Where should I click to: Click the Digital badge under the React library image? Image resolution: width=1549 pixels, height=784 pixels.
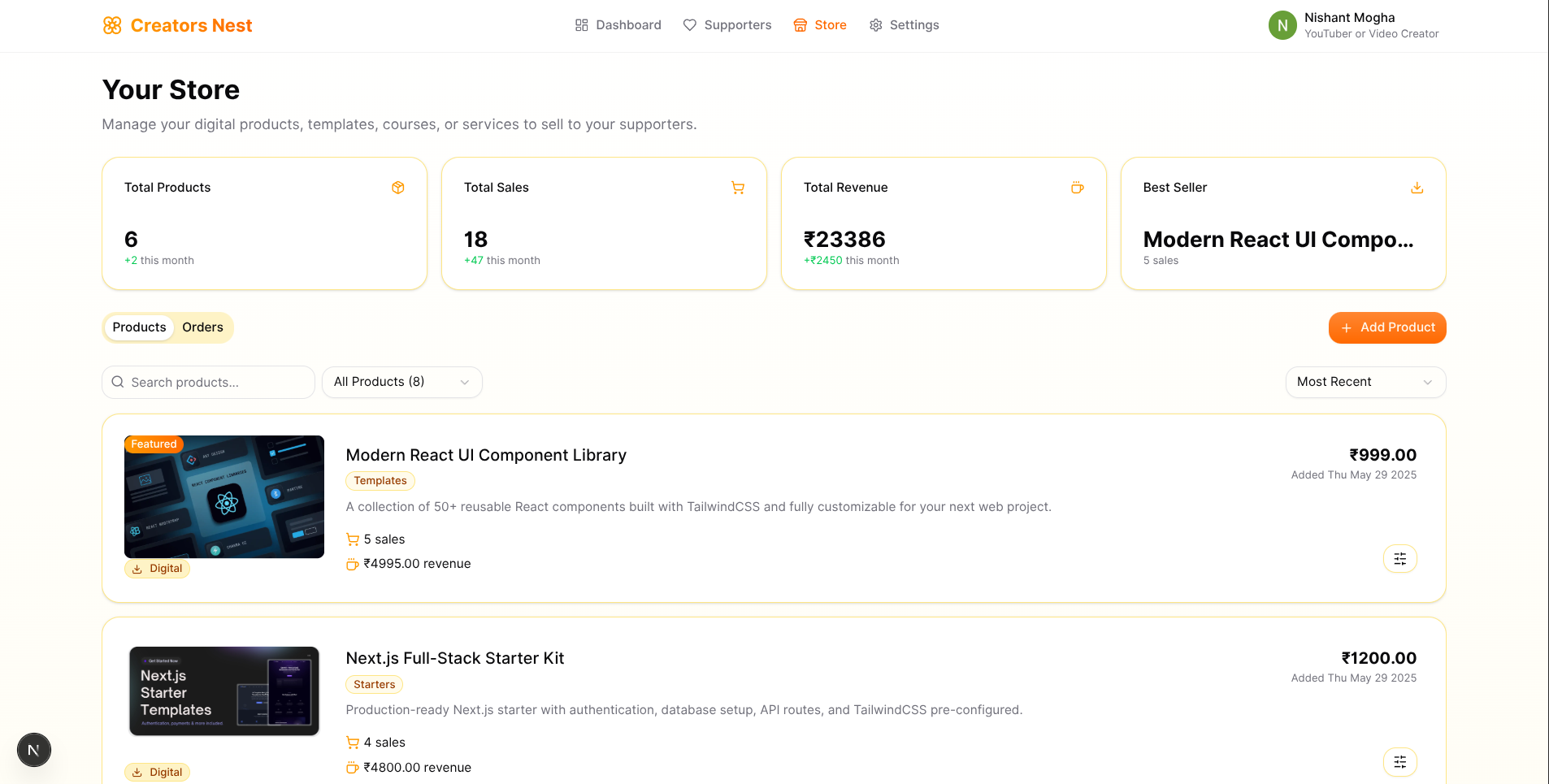coord(158,569)
